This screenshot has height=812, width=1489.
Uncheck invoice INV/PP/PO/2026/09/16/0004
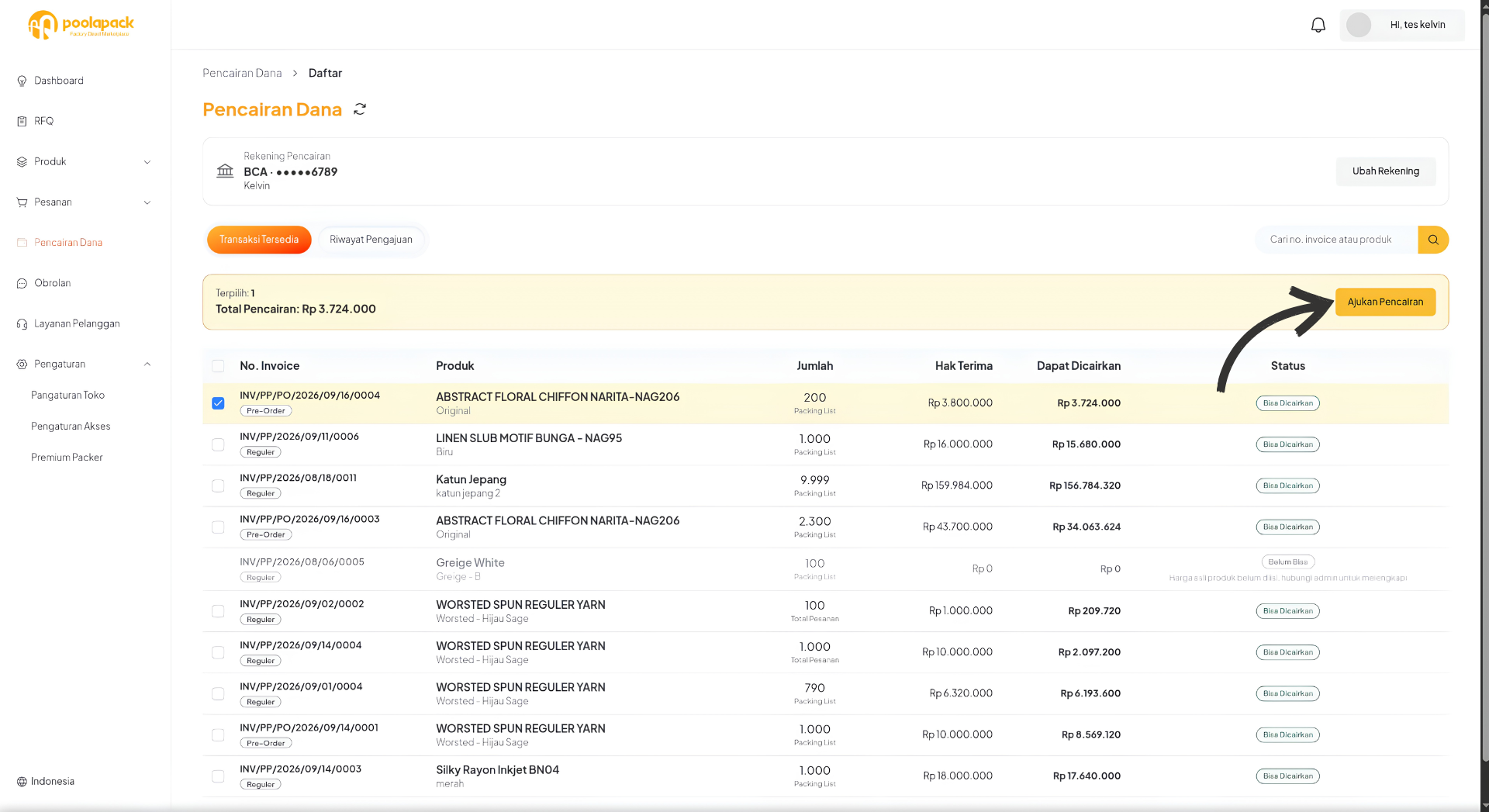218,403
